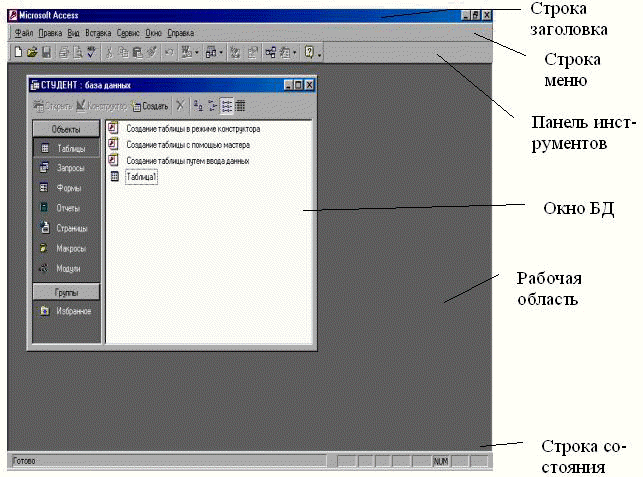Switch to List view
Viewport: 643px width, 477px height.
click(226, 106)
